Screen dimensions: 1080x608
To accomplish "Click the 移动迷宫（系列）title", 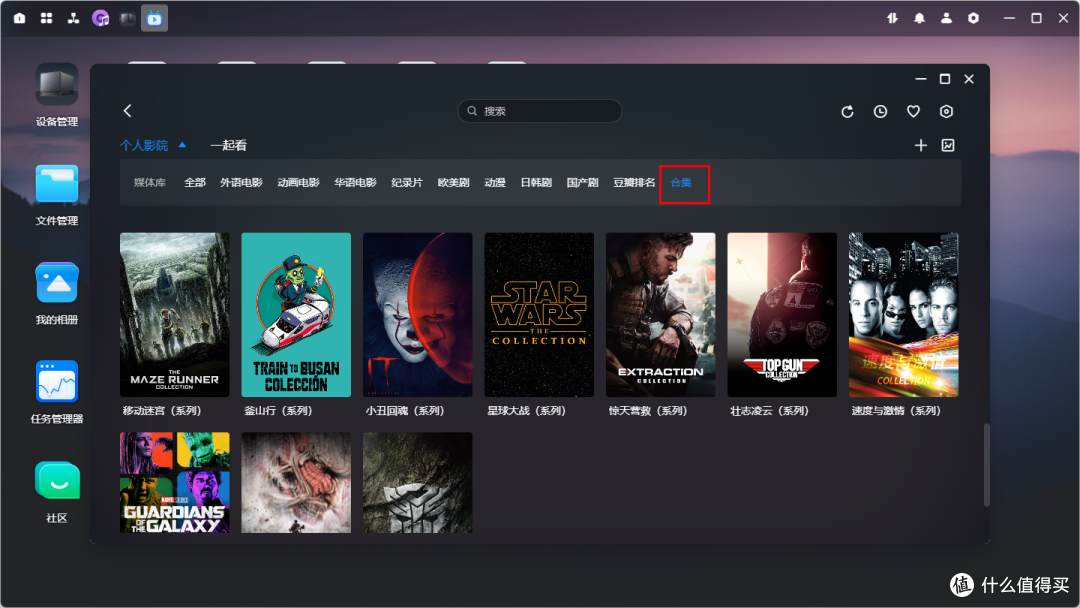I will (x=162, y=411).
